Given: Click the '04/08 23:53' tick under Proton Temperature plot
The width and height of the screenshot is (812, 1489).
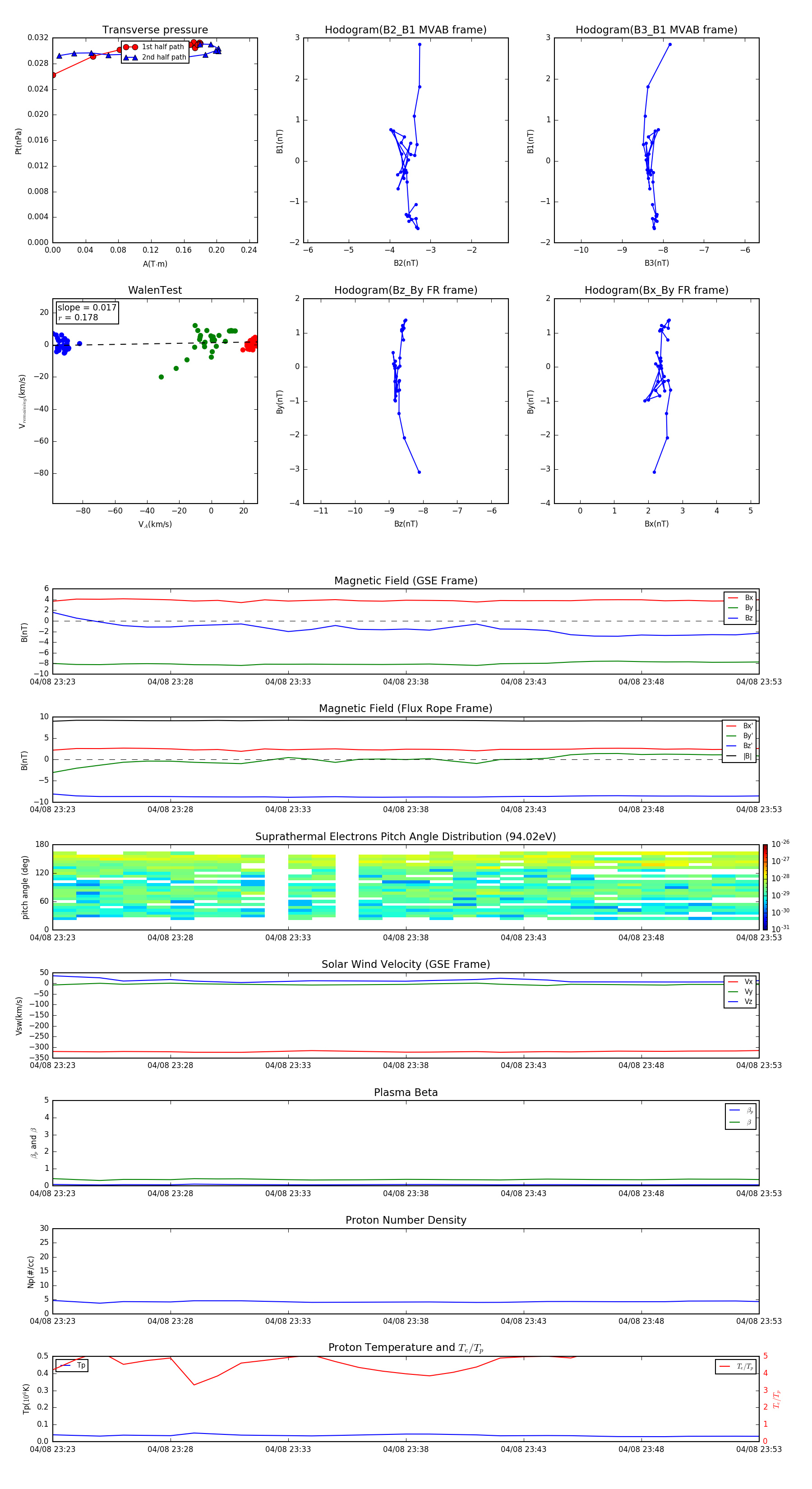Looking at the screenshot, I should 759,1449.
